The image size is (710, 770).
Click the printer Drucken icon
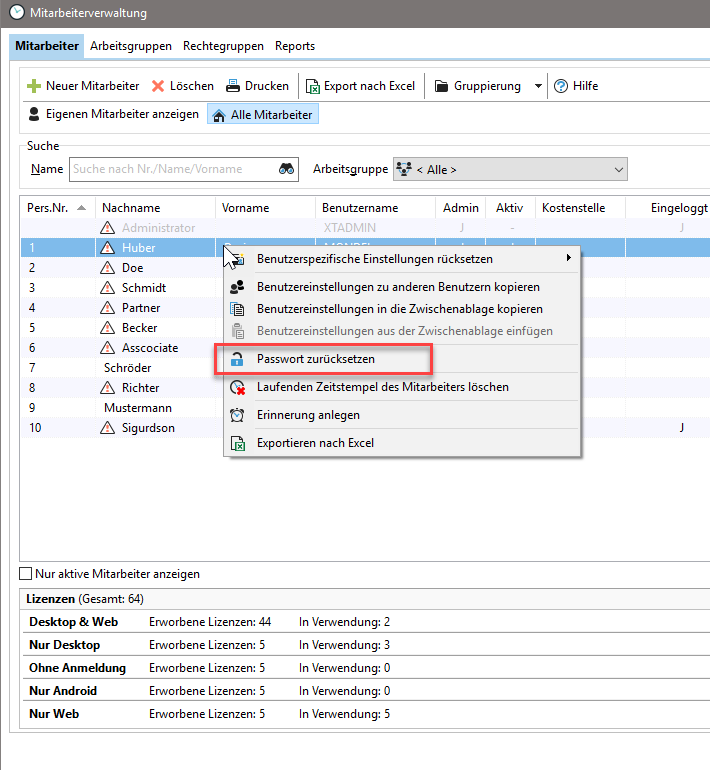tap(233, 86)
